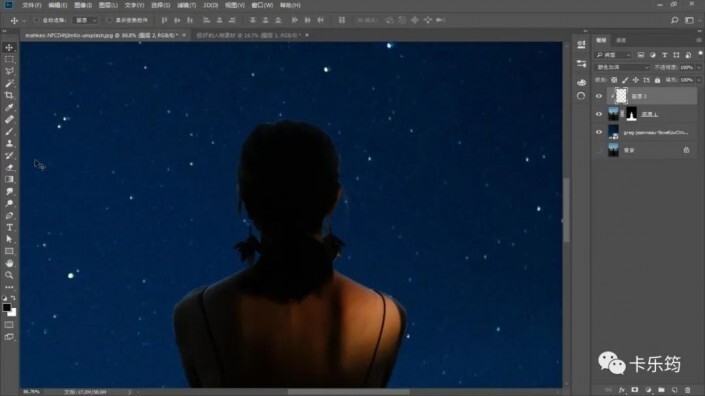
Task: Click the foreground black color swatch
Action: (6, 307)
